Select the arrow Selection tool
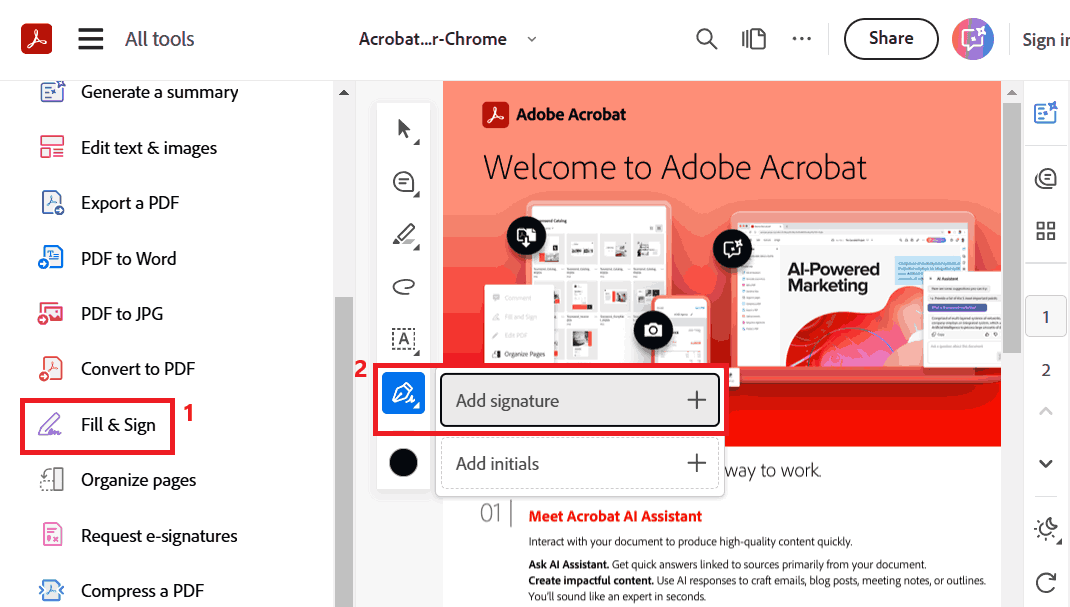 [x=403, y=128]
